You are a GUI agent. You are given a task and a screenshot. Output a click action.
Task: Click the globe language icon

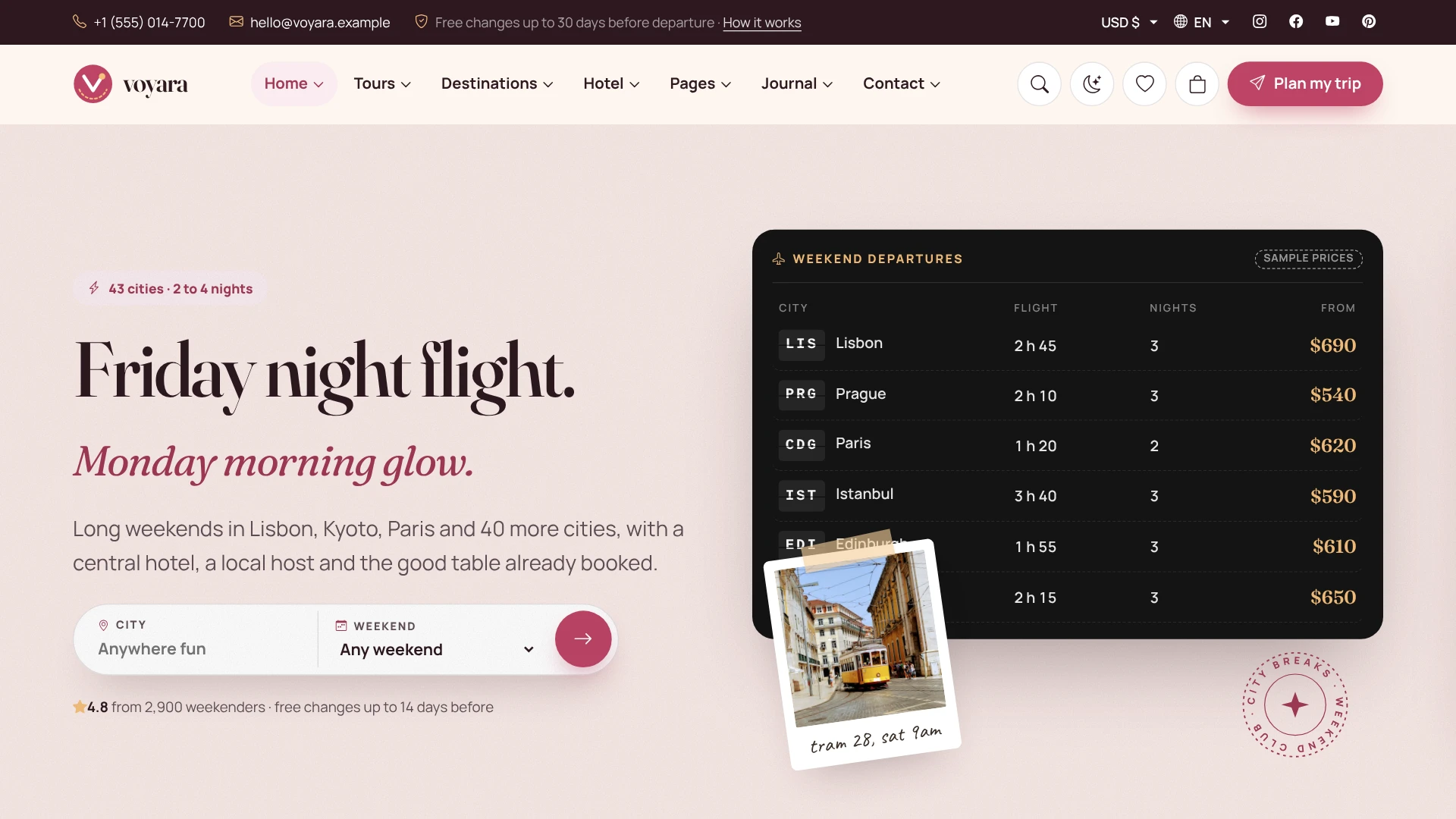(1181, 21)
